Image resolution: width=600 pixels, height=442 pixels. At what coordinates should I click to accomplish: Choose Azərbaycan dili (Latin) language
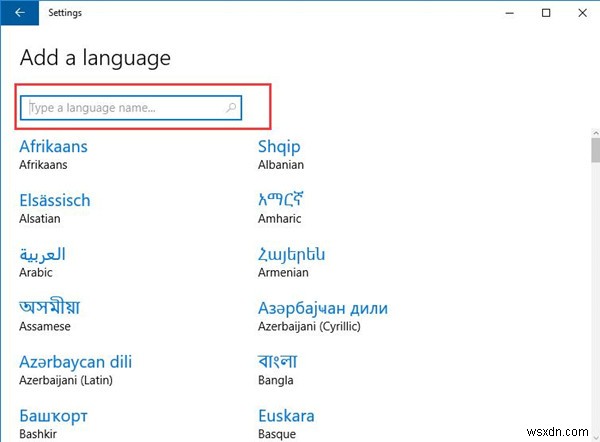pos(76,370)
